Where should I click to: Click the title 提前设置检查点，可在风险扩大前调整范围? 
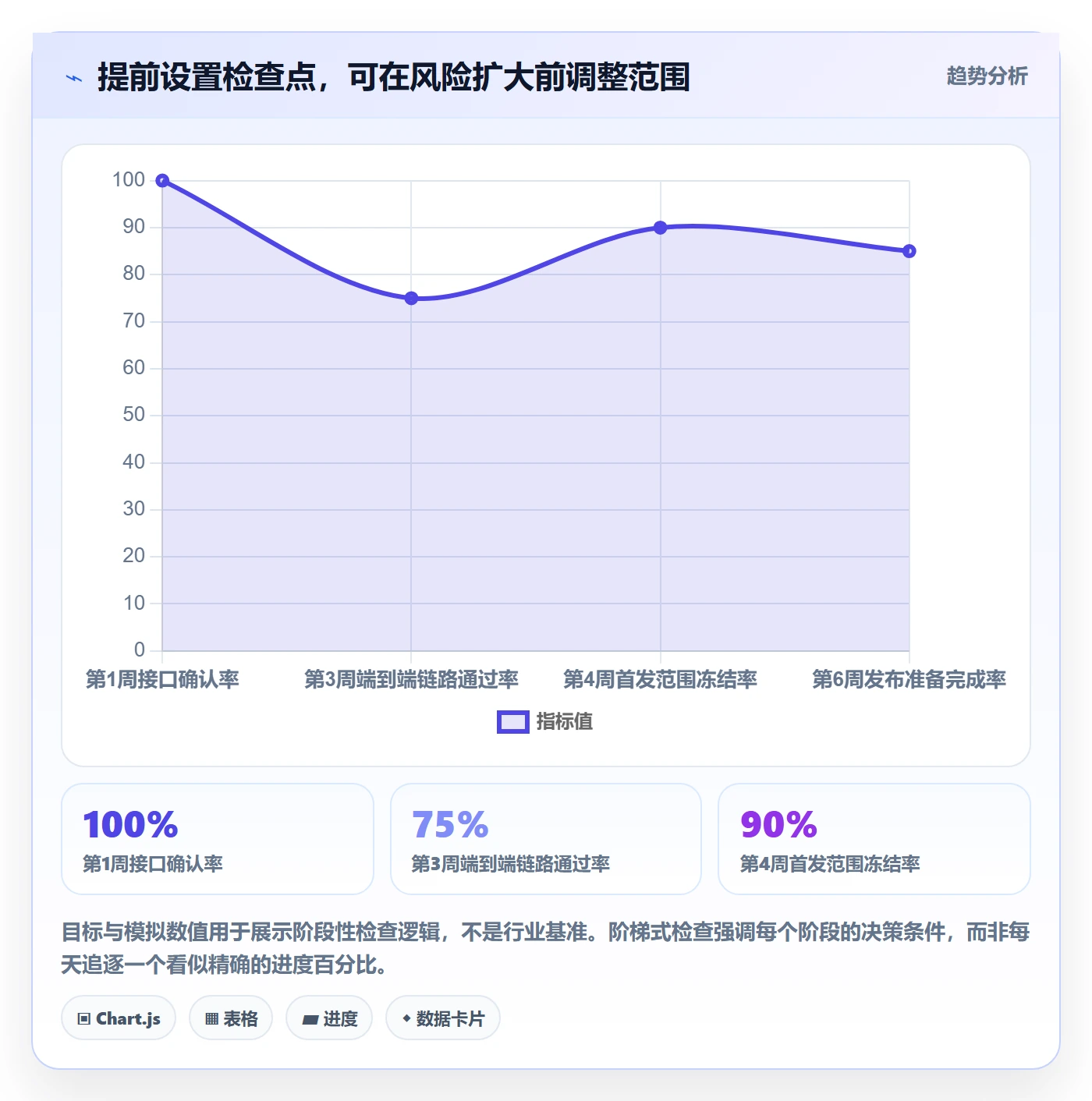click(394, 77)
